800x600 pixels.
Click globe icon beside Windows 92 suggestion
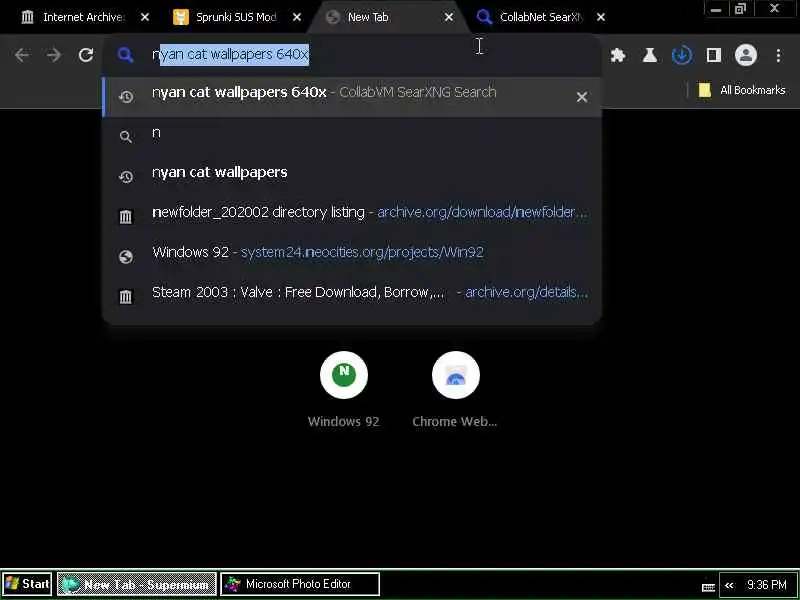pos(126,256)
